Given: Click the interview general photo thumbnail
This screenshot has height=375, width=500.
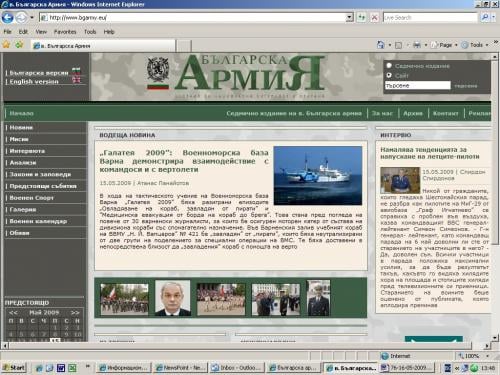Looking at the screenshot, I should click(400, 180).
